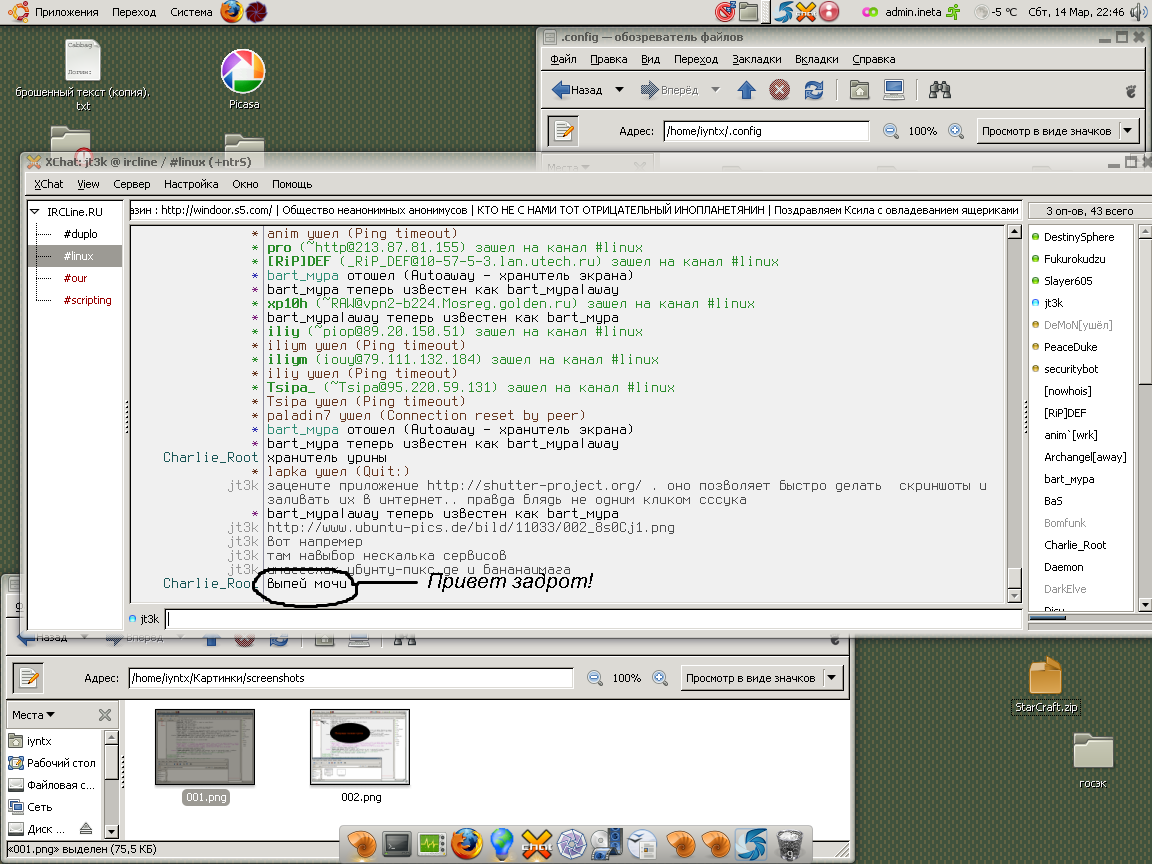Click the red Stop icon in .config toolbar

pos(780,90)
